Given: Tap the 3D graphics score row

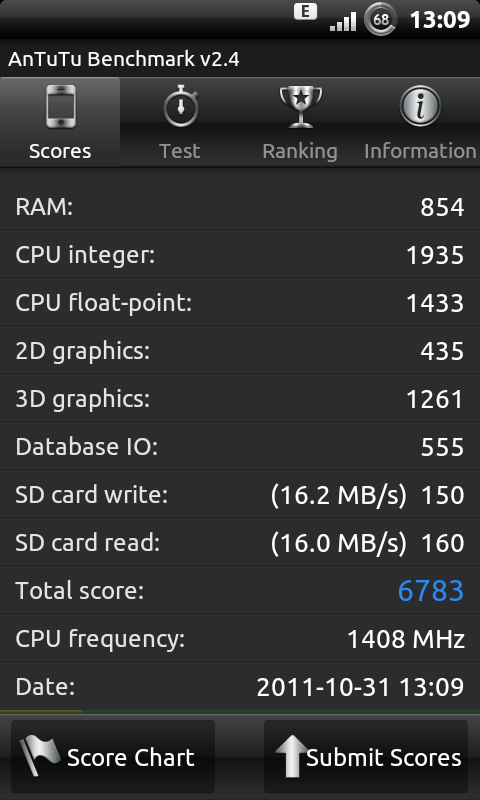Looking at the screenshot, I should tap(240, 398).
